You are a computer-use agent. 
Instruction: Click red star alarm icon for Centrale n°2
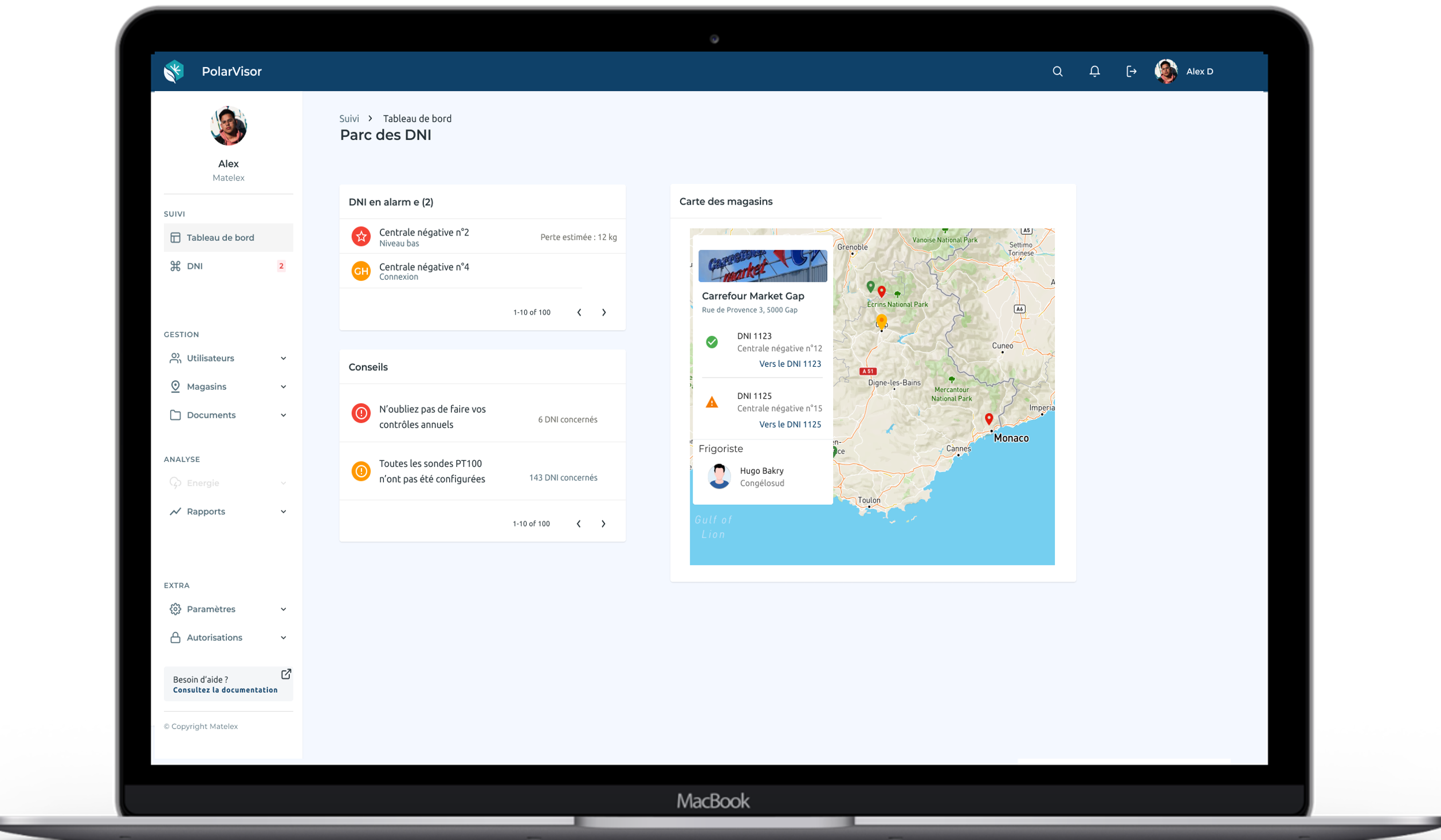click(361, 236)
